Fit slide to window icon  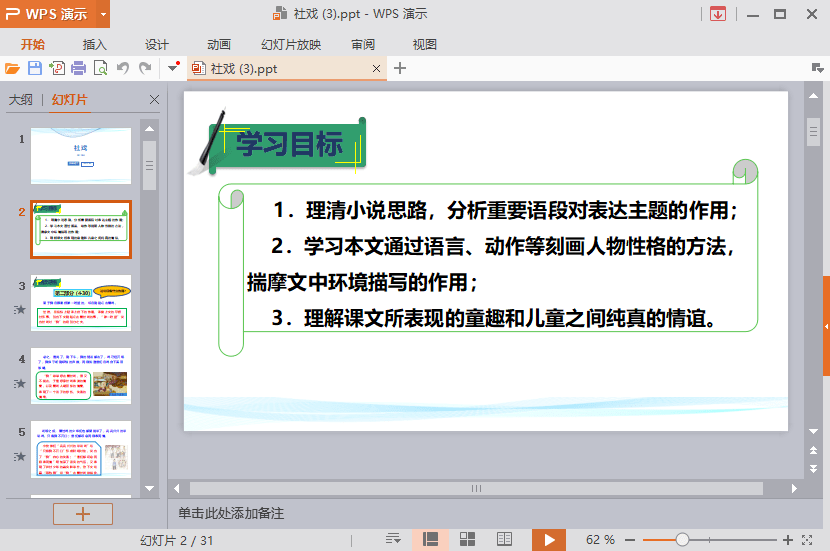tap(807, 540)
